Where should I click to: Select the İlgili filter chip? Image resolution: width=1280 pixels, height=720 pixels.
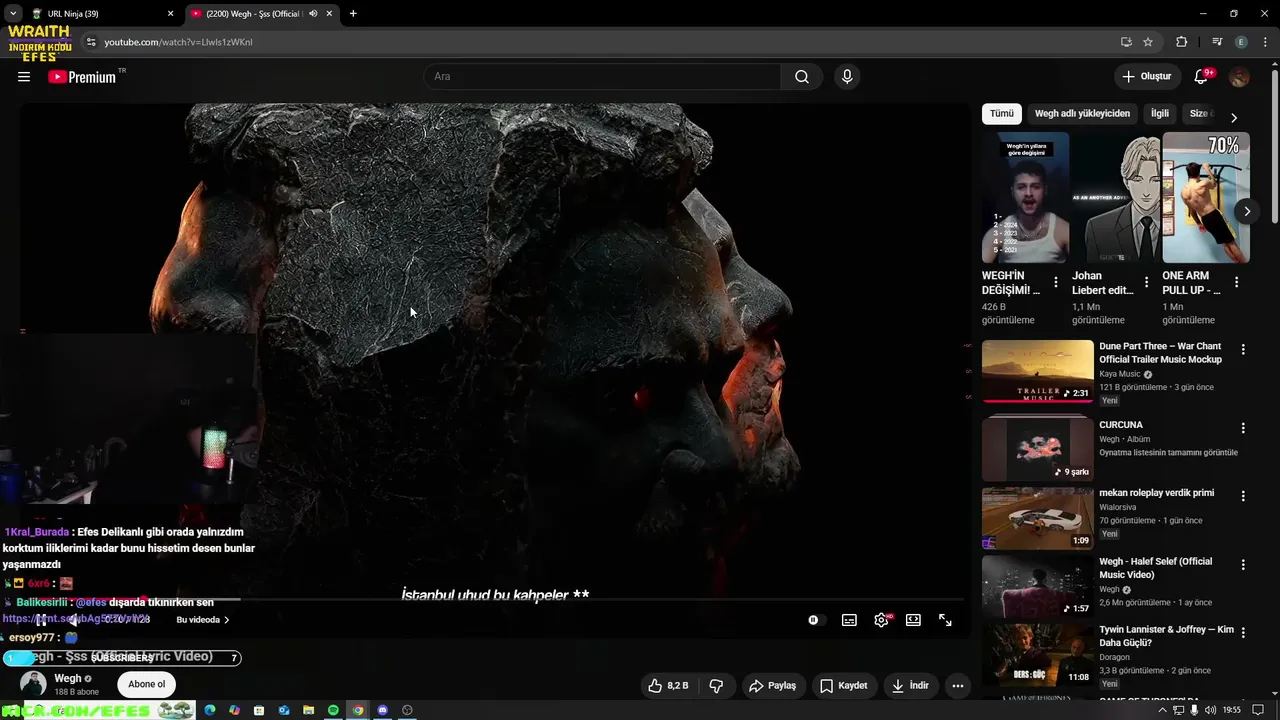pyautogui.click(x=1160, y=114)
